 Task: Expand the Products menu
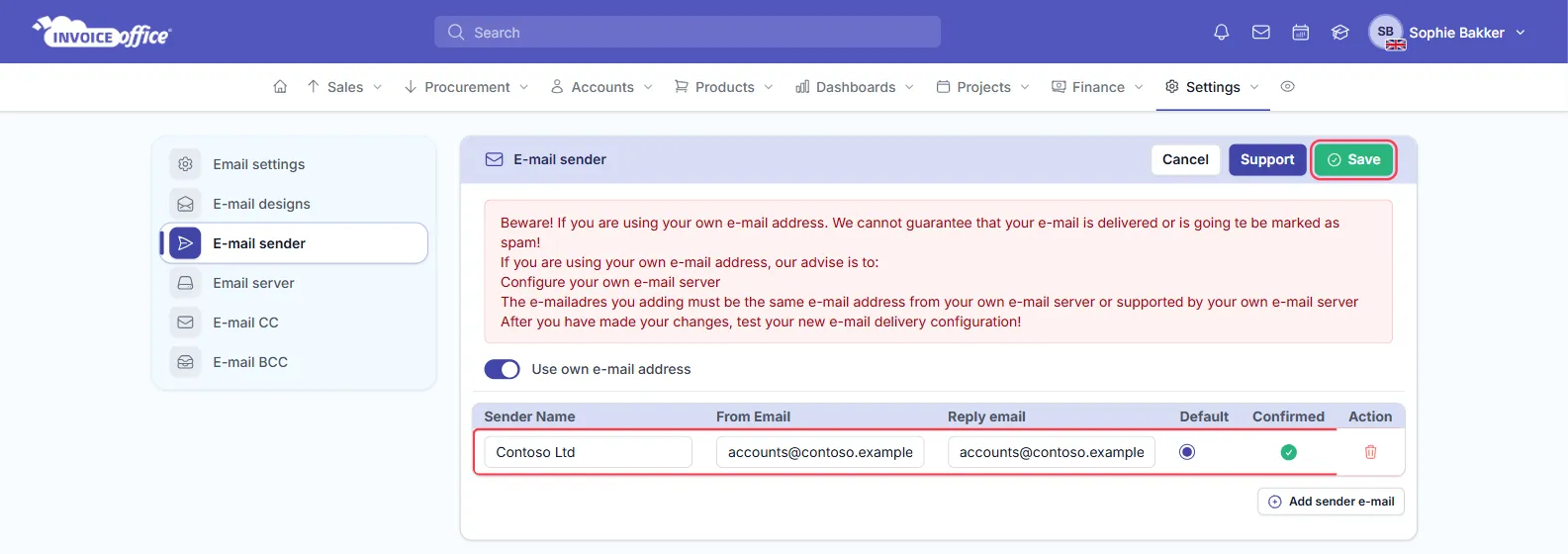click(723, 87)
